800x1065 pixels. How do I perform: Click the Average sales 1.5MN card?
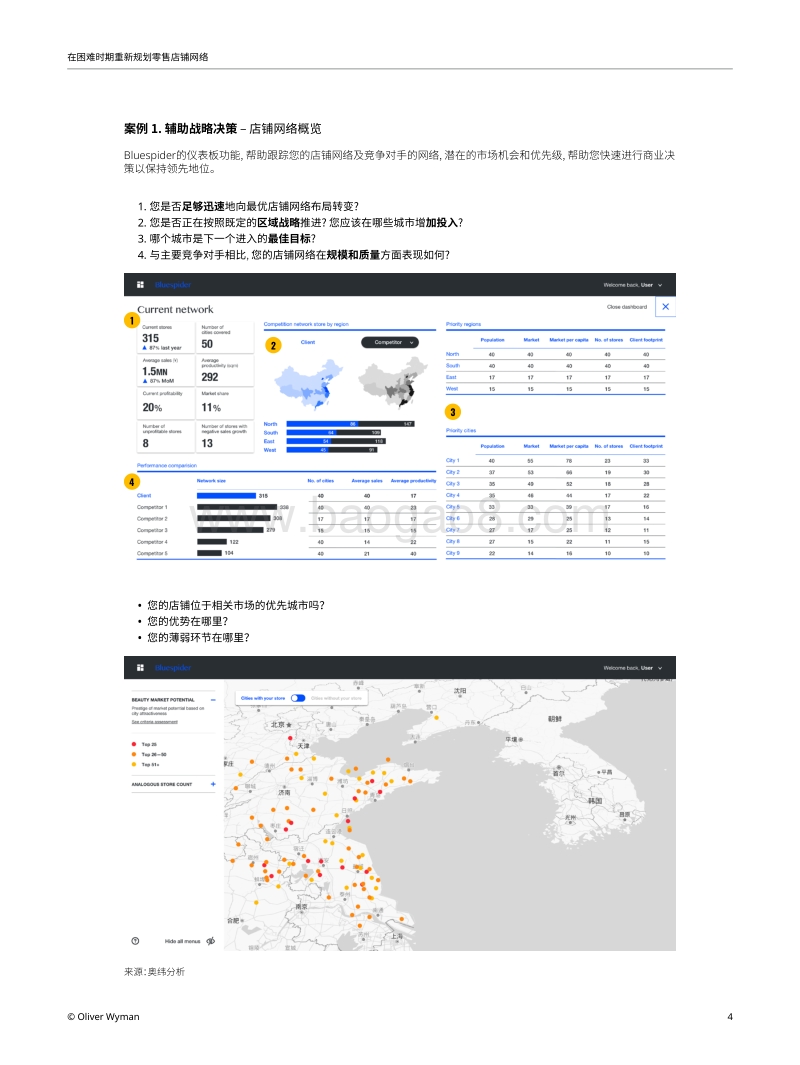165,371
